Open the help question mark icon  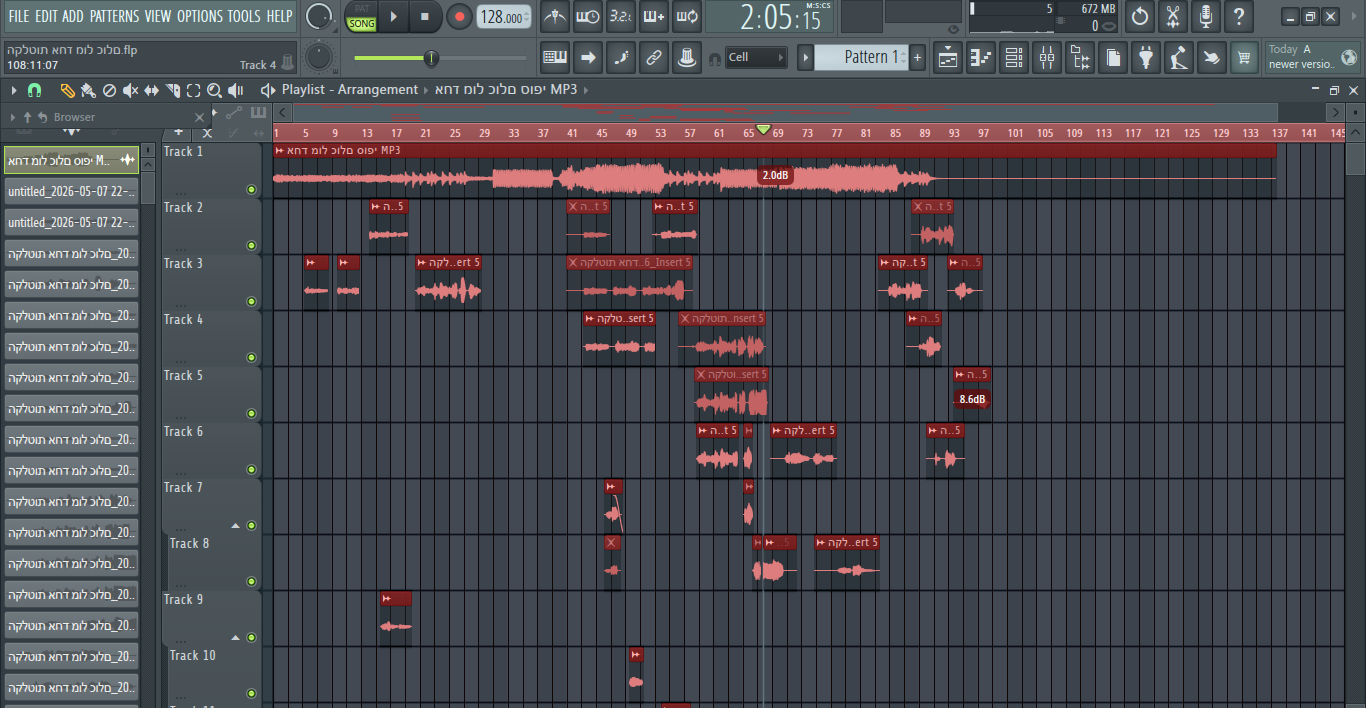tap(1239, 17)
